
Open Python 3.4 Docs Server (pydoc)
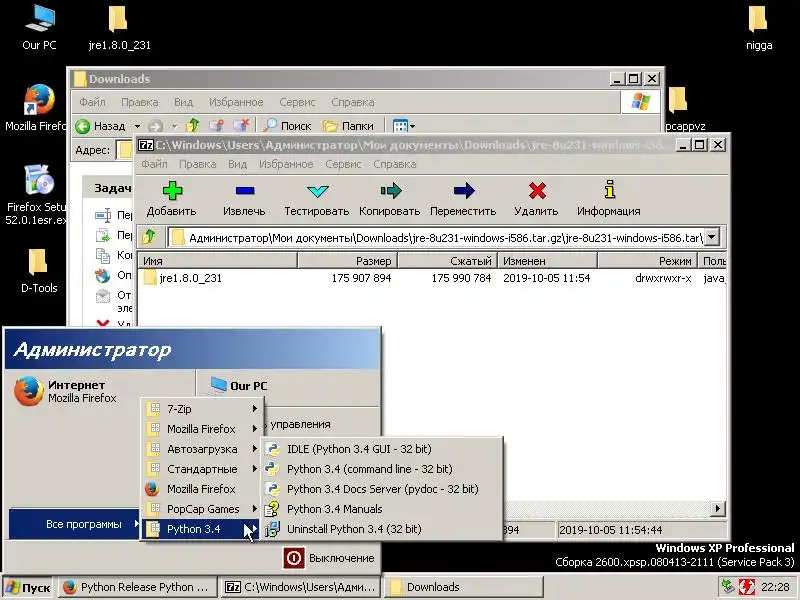tap(382, 489)
